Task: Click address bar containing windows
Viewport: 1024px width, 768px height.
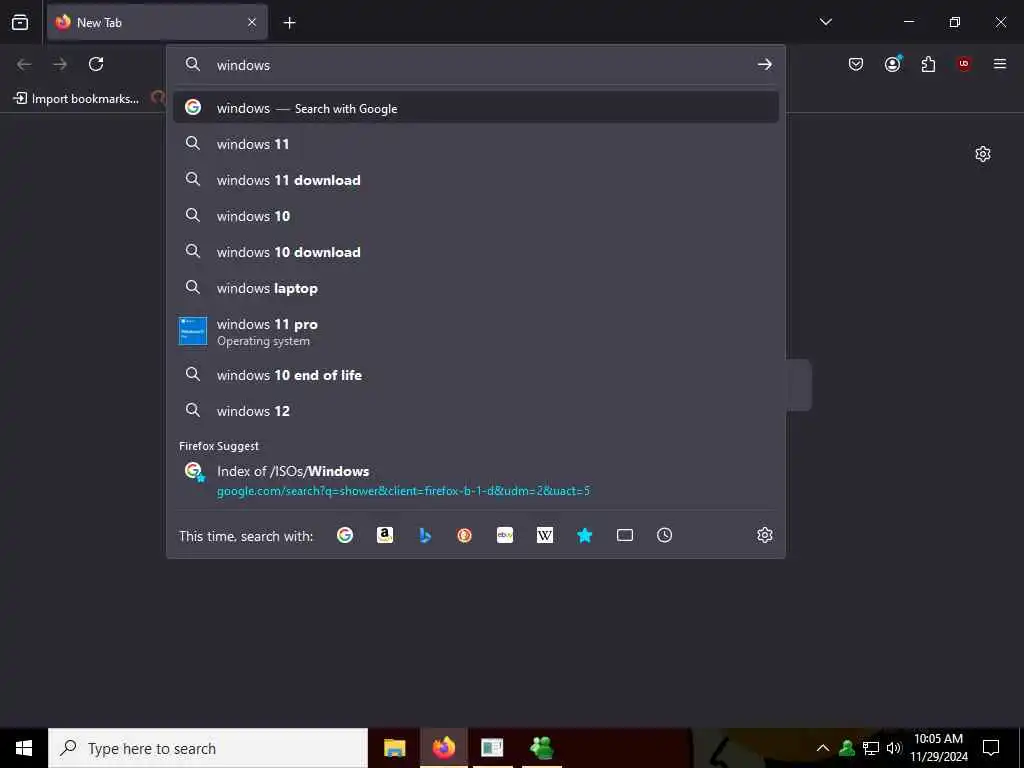Action: tap(477, 65)
